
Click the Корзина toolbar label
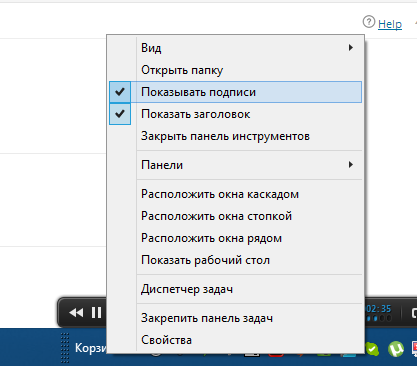(90, 348)
